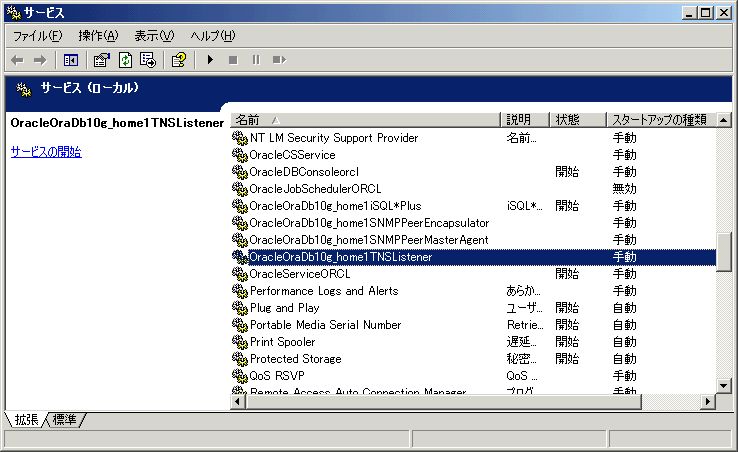The width and height of the screenshot is (738, 452).
Task: Select the Portable Media Serial Number name
Action: coord(325,325)
